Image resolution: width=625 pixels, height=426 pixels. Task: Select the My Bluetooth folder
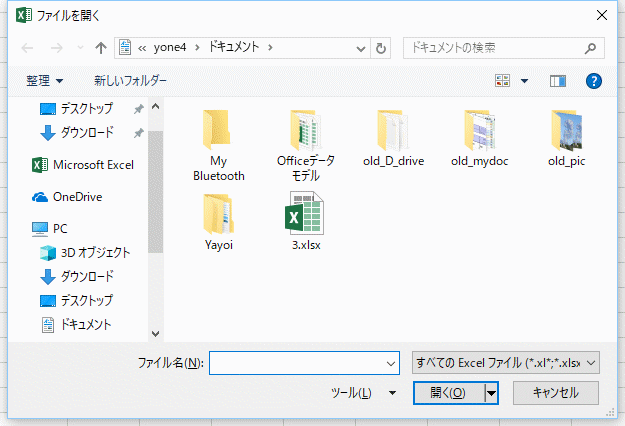(x=219, y=146)
